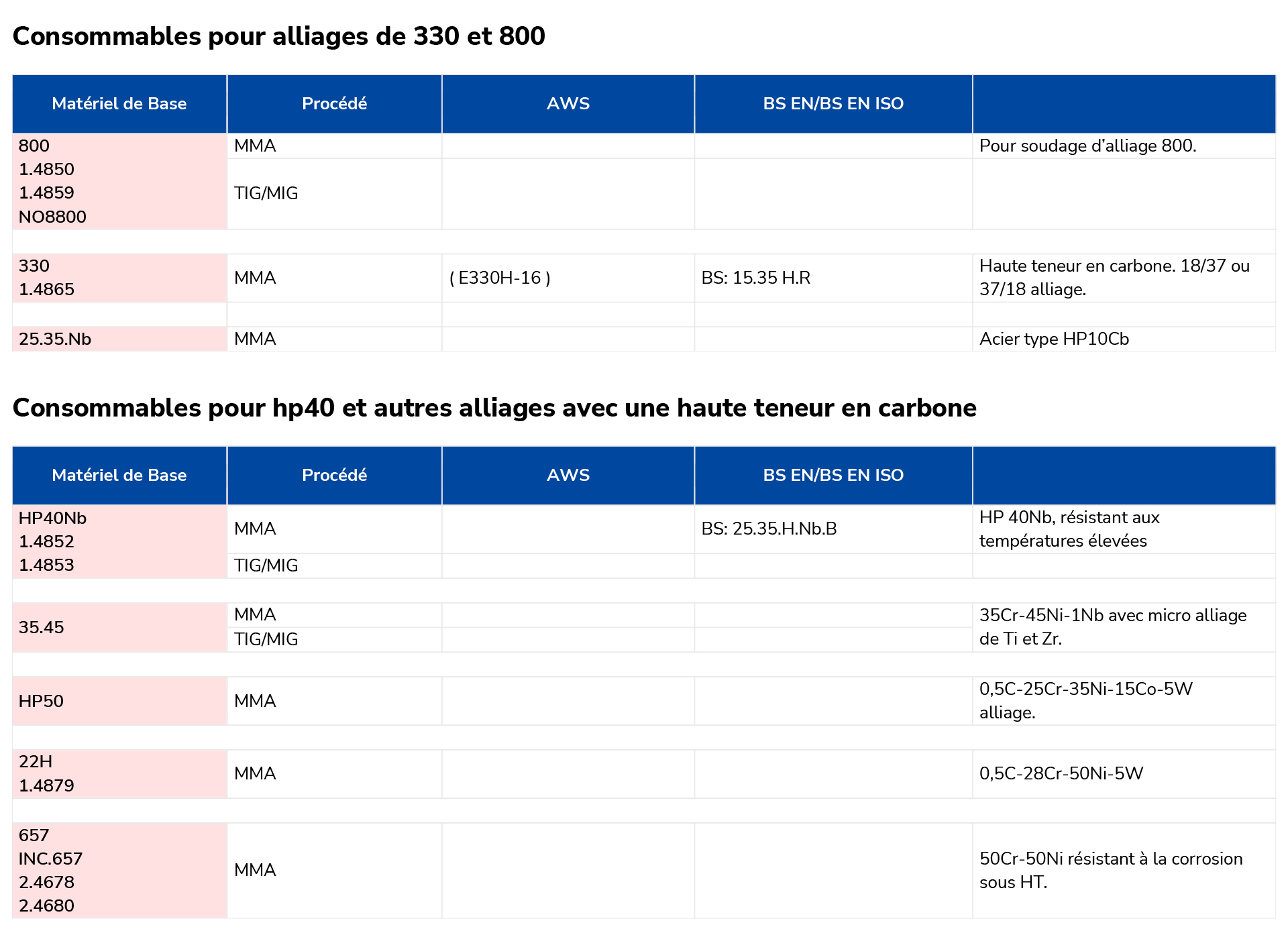Click the AWS header in the second table

(568, 476)
